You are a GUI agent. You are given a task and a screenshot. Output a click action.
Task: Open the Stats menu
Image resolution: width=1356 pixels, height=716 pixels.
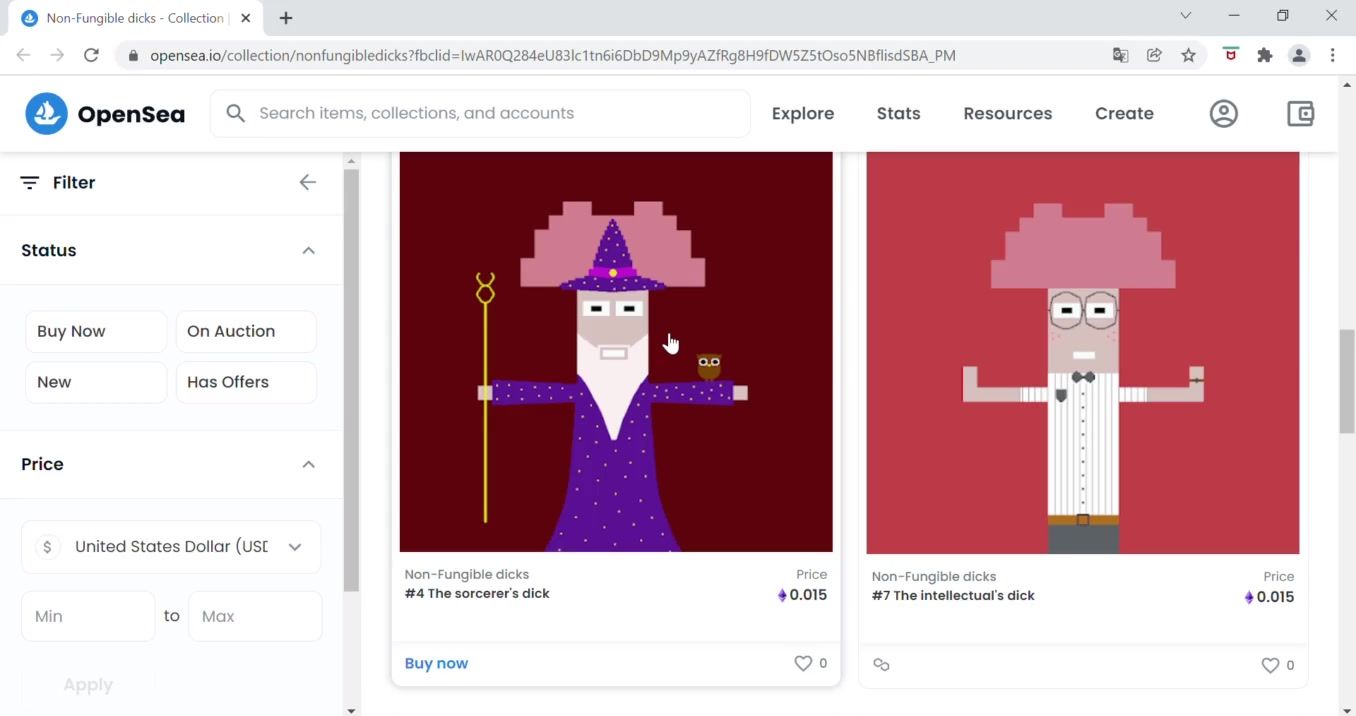[x=898, y=114]
